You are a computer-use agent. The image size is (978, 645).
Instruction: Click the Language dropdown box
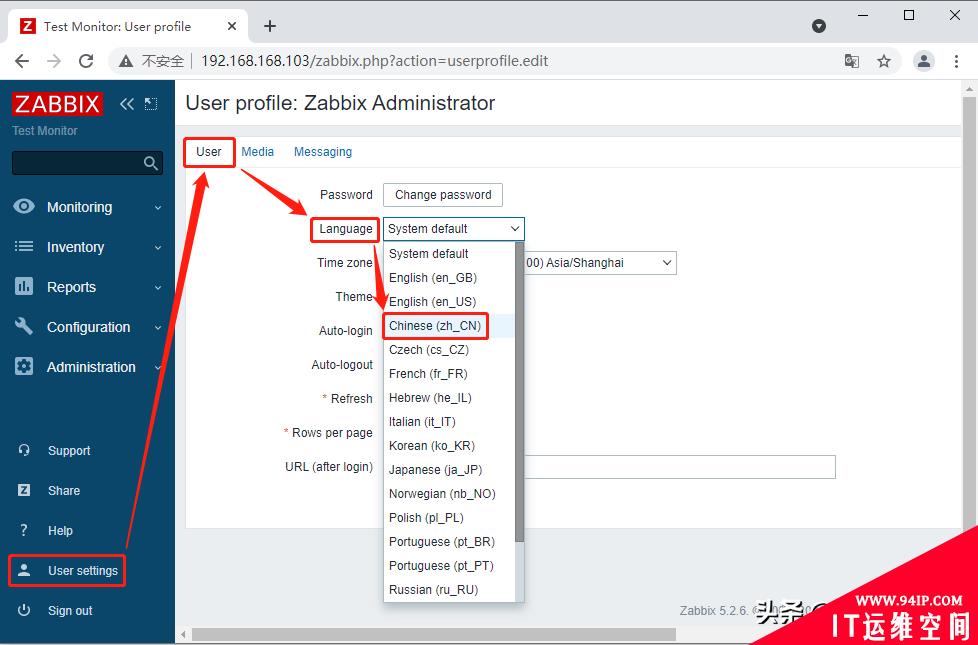pyautogui.click(x=453, y=229)
